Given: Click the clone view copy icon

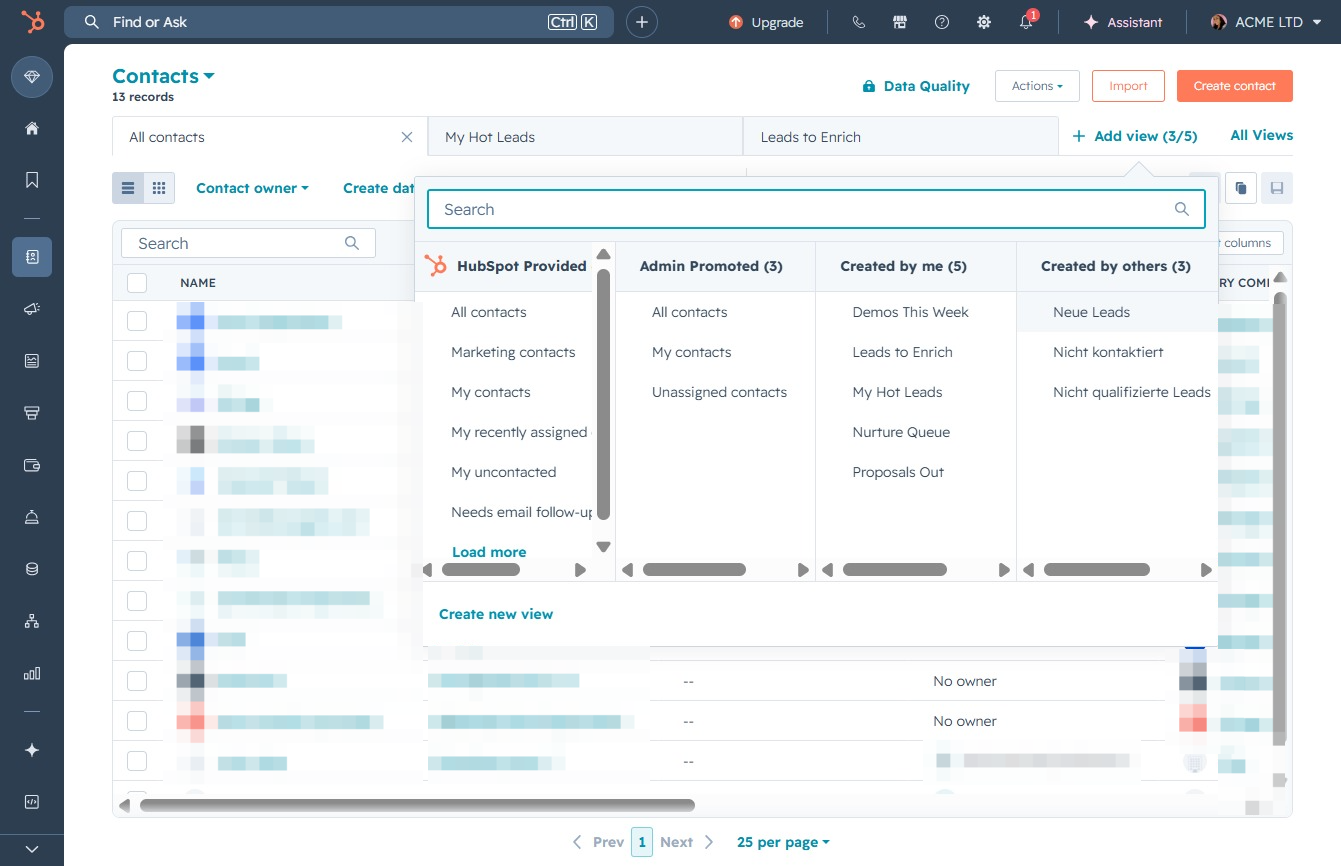Looking at the screenshot, I should pos(1241,188).
